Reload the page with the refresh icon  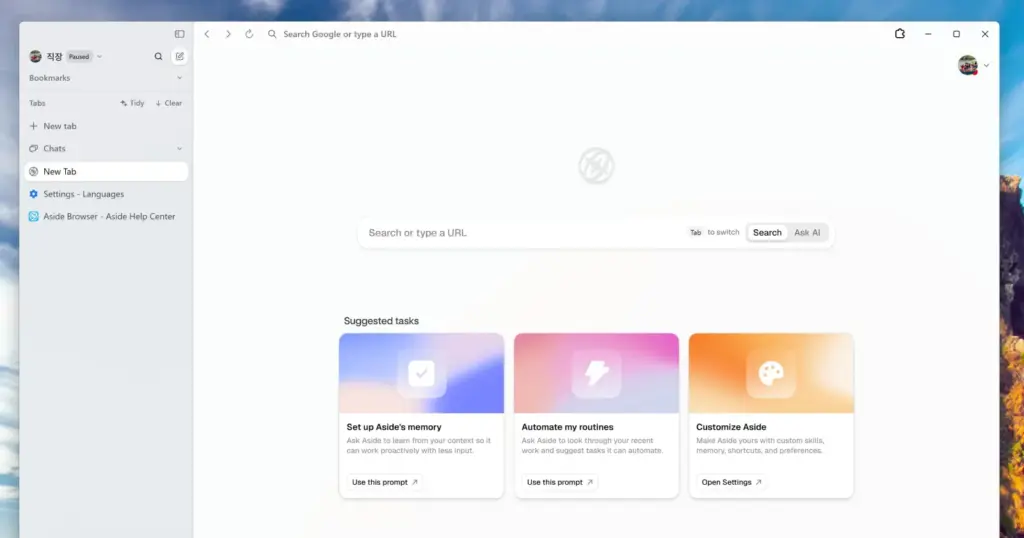(249, 34)
